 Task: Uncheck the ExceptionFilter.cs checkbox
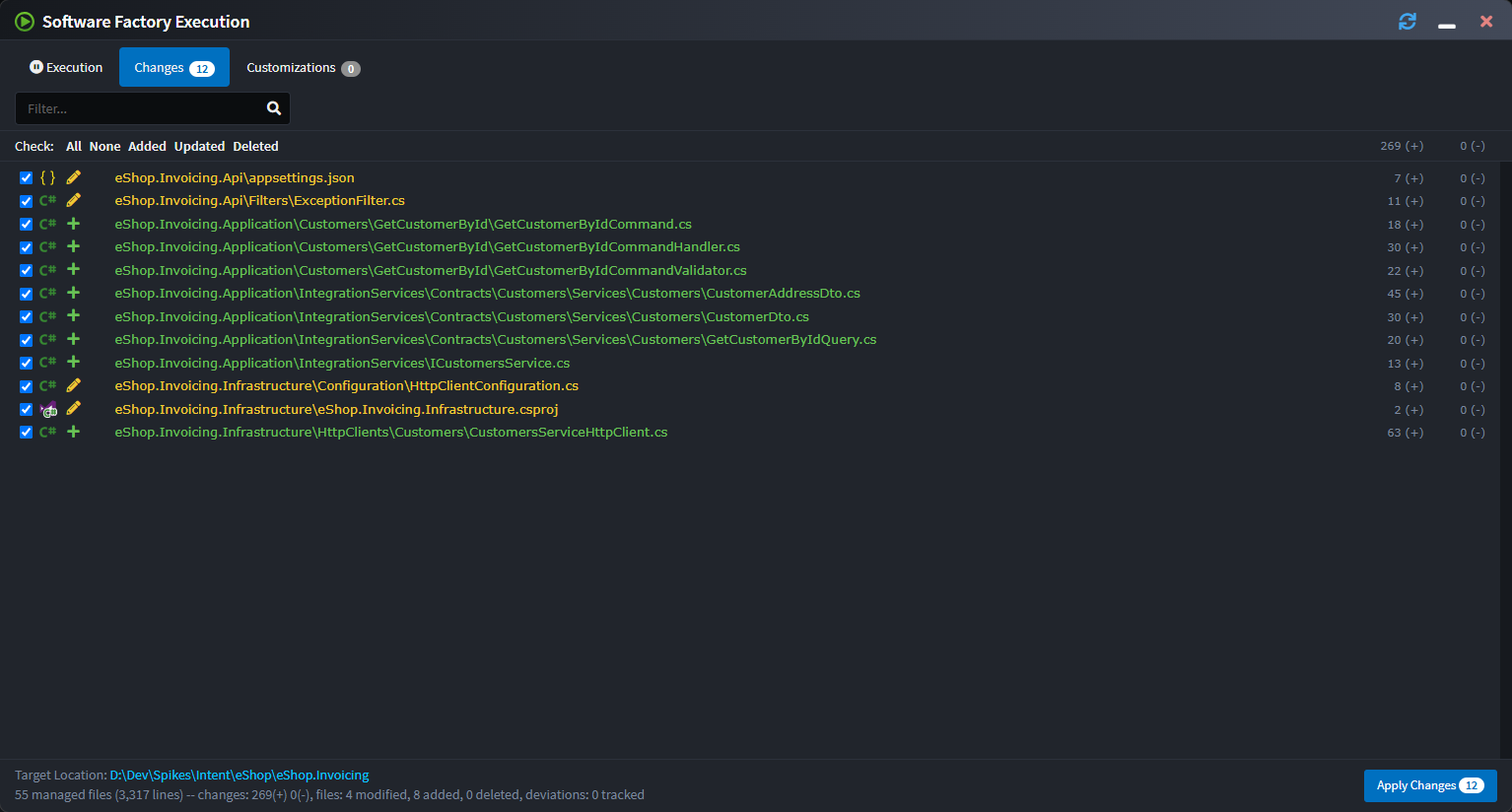click(x=27, y=201)
